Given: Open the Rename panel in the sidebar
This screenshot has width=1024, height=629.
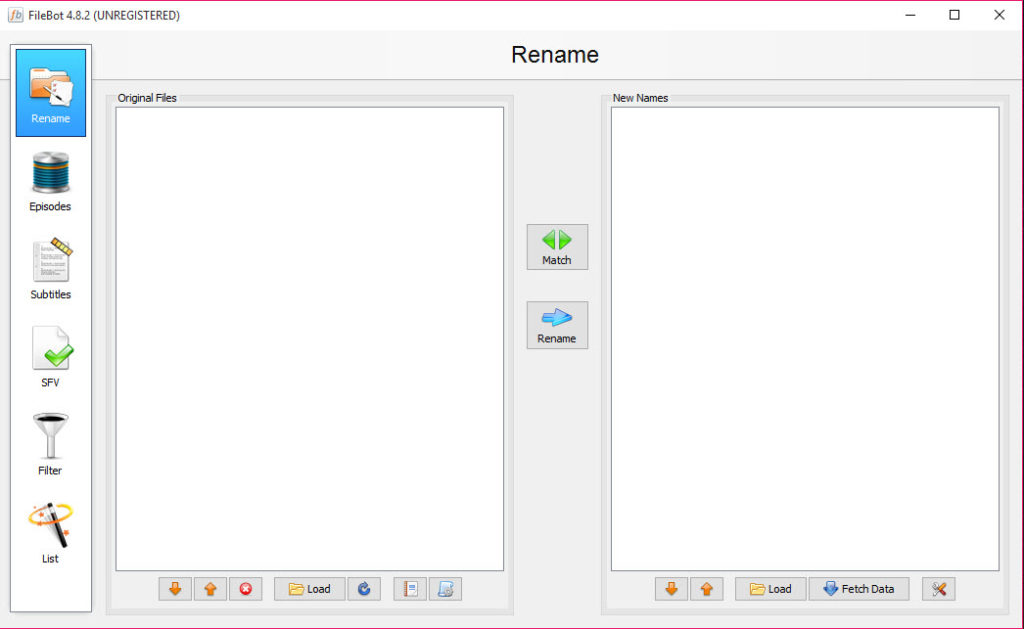Looking at the screenshot, I should 51,93.
